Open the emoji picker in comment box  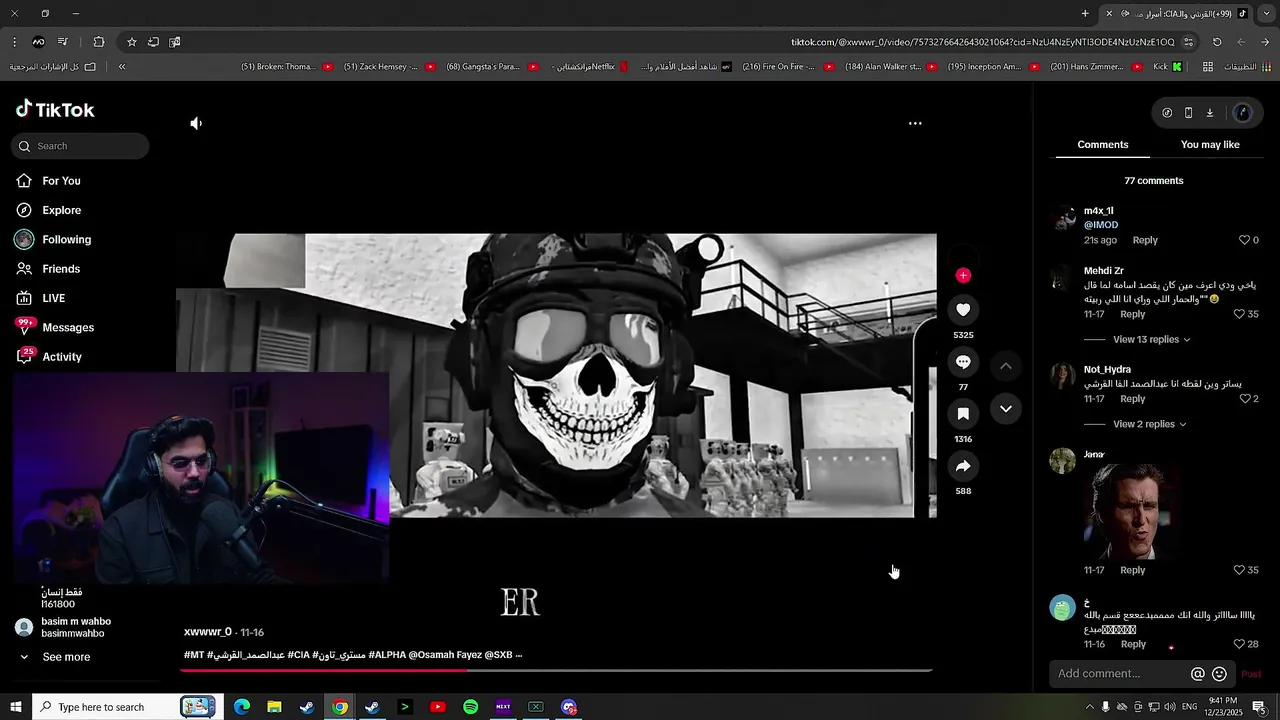(x=1219, y=674)
